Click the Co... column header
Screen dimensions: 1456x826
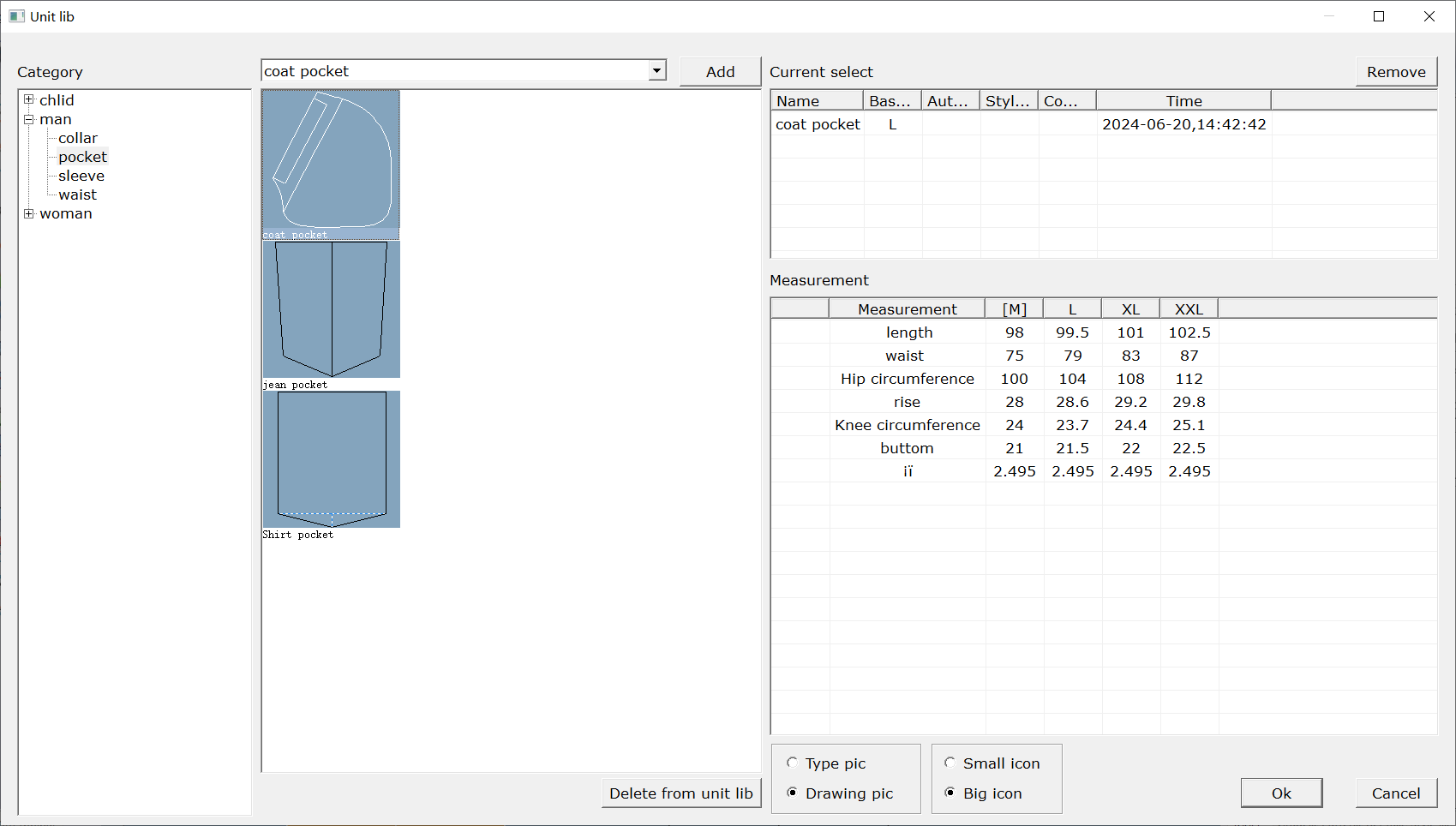1067,101
